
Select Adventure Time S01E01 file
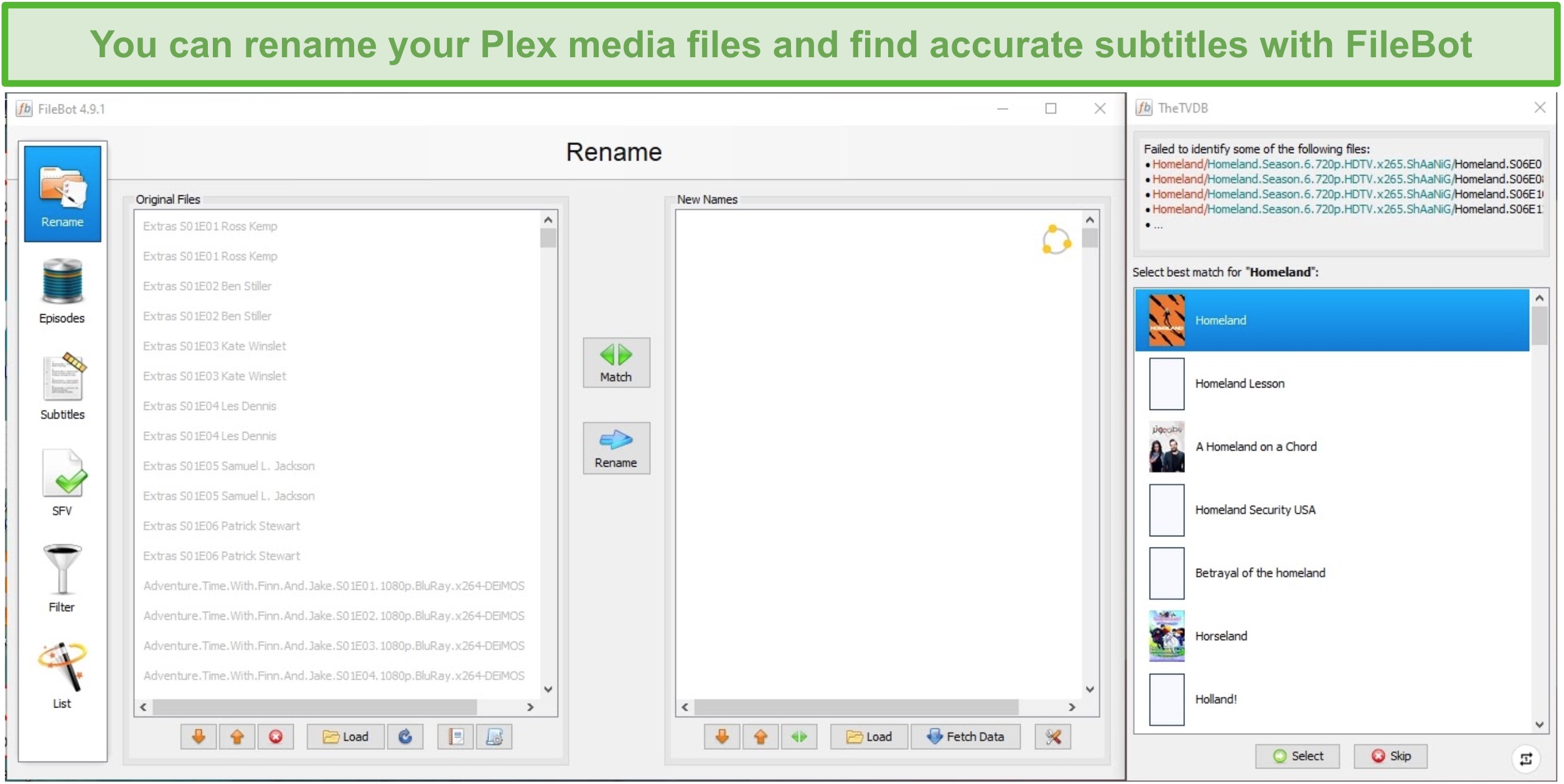tap(334, 586)
